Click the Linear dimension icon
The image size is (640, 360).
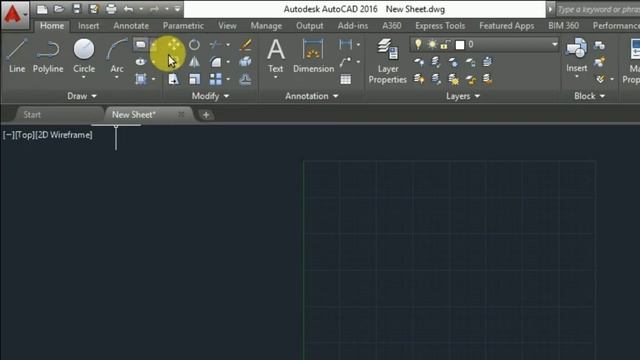point(345,44)
